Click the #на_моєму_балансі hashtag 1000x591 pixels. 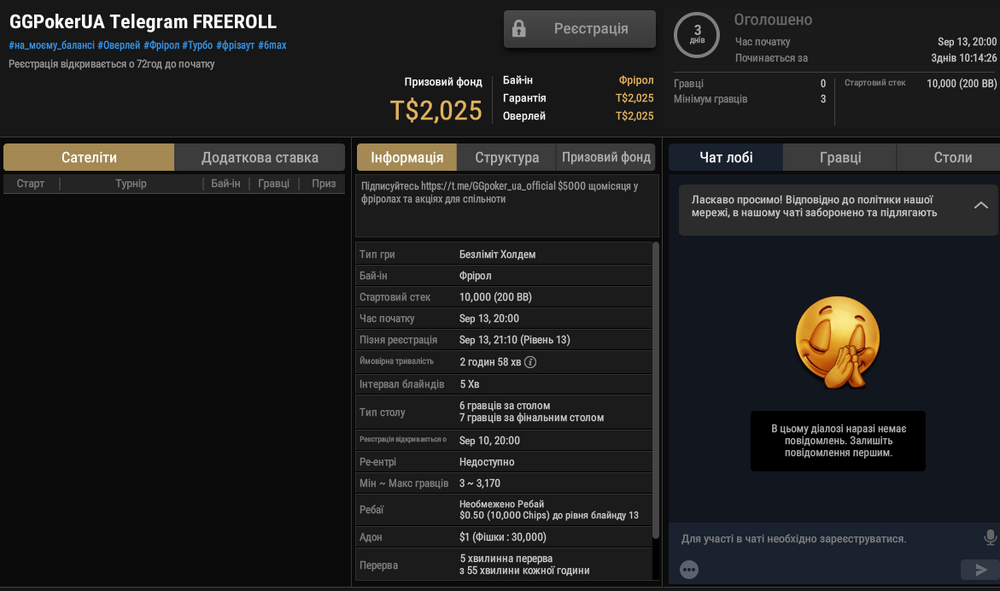coord(52,45)
